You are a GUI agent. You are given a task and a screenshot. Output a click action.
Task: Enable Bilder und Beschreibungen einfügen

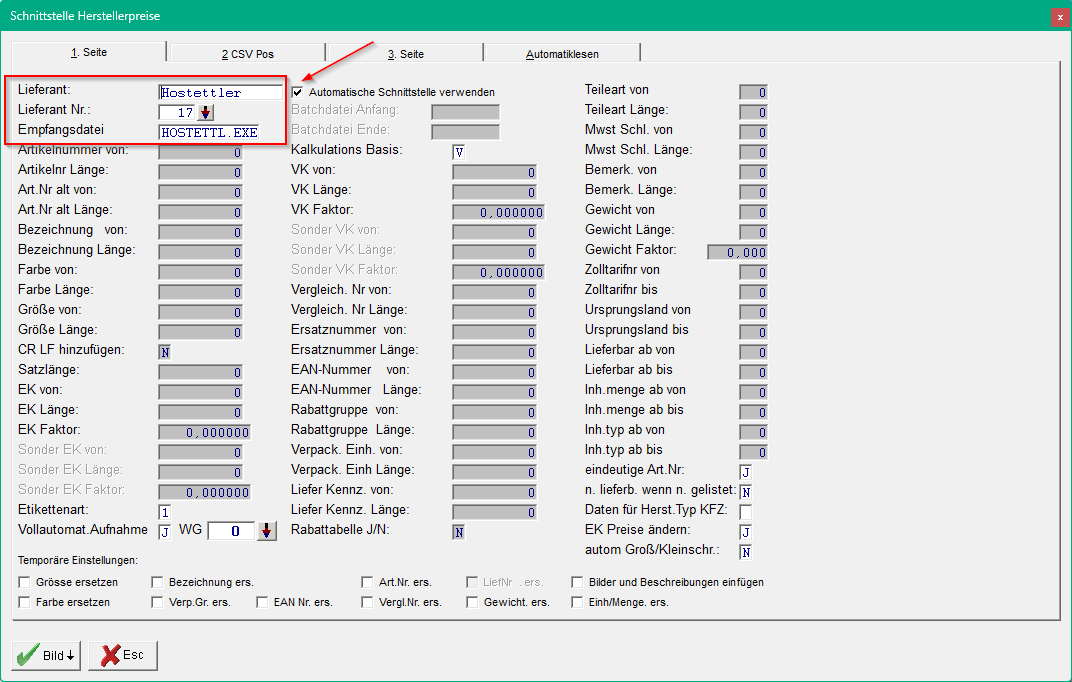tap(577, 582)
